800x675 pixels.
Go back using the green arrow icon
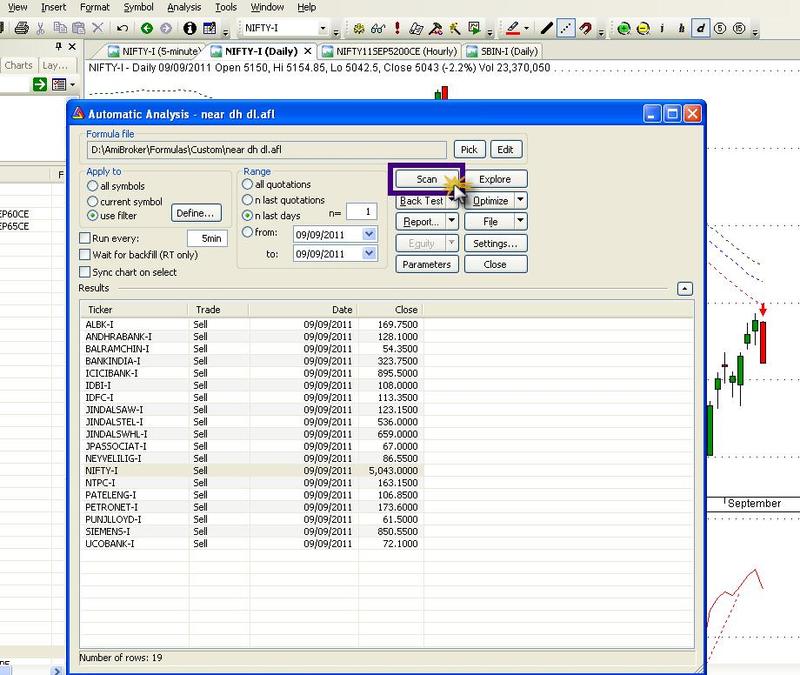pyautogui.click(x=147, y=28)
